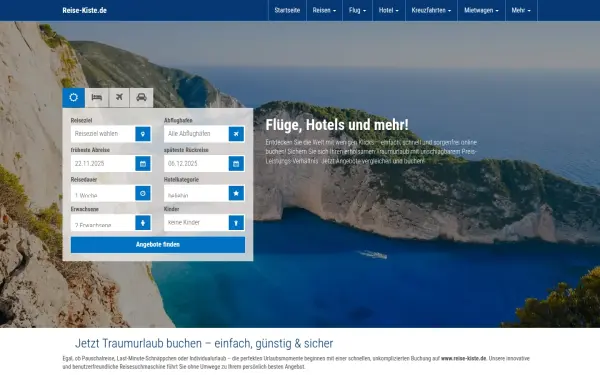The image size is (600, 375).
Task: Expand the Kreuzfahrten menu
Action: [431, 10]
